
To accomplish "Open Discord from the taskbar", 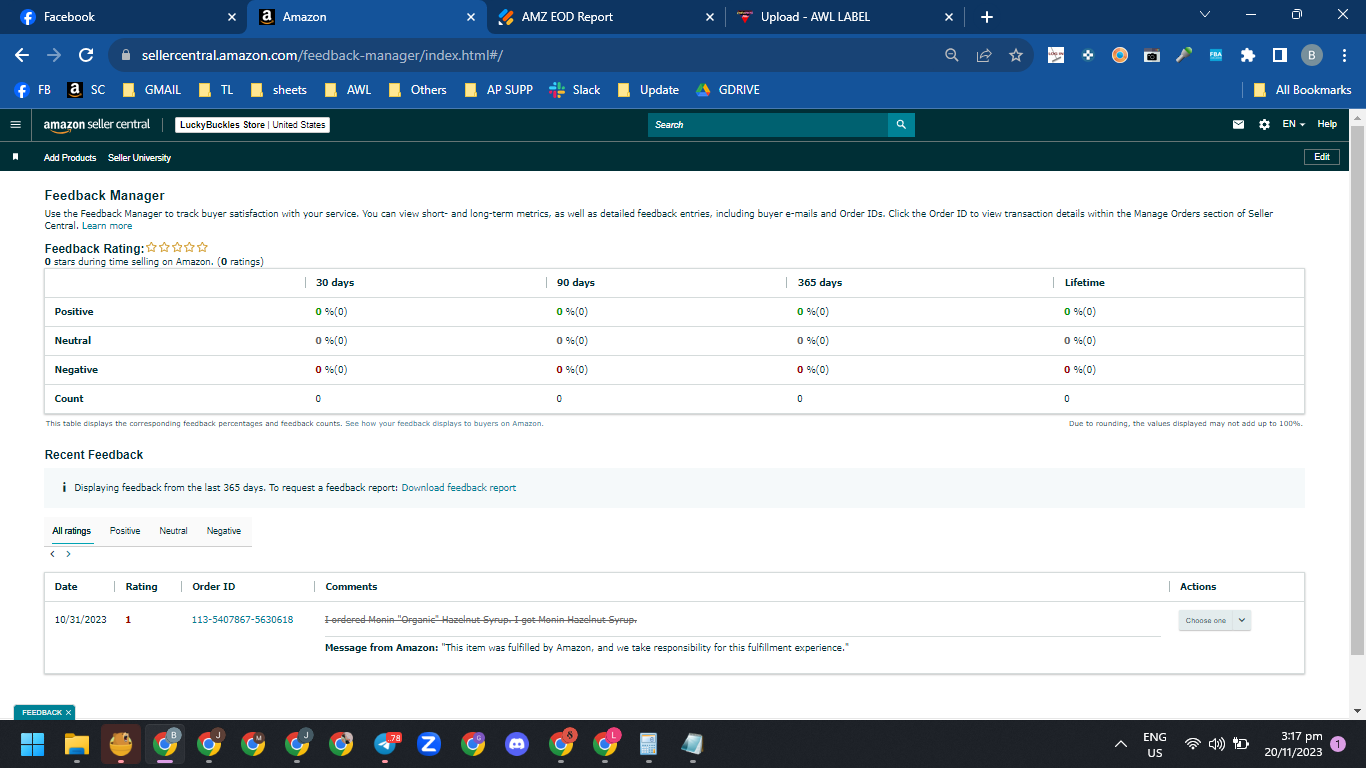I will [517, 743].
